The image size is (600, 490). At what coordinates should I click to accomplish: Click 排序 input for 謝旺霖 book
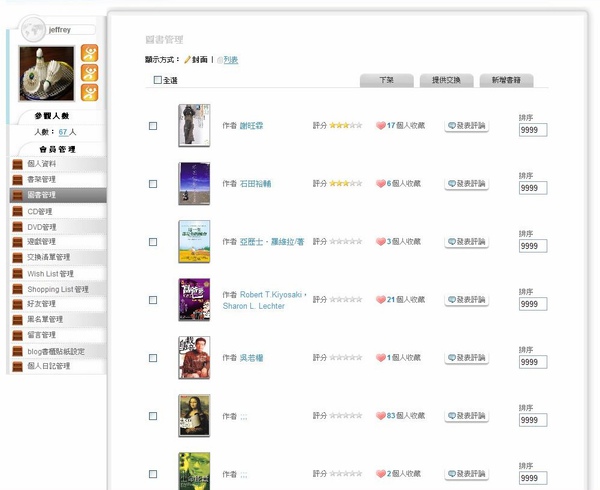(x=533, y=130)
